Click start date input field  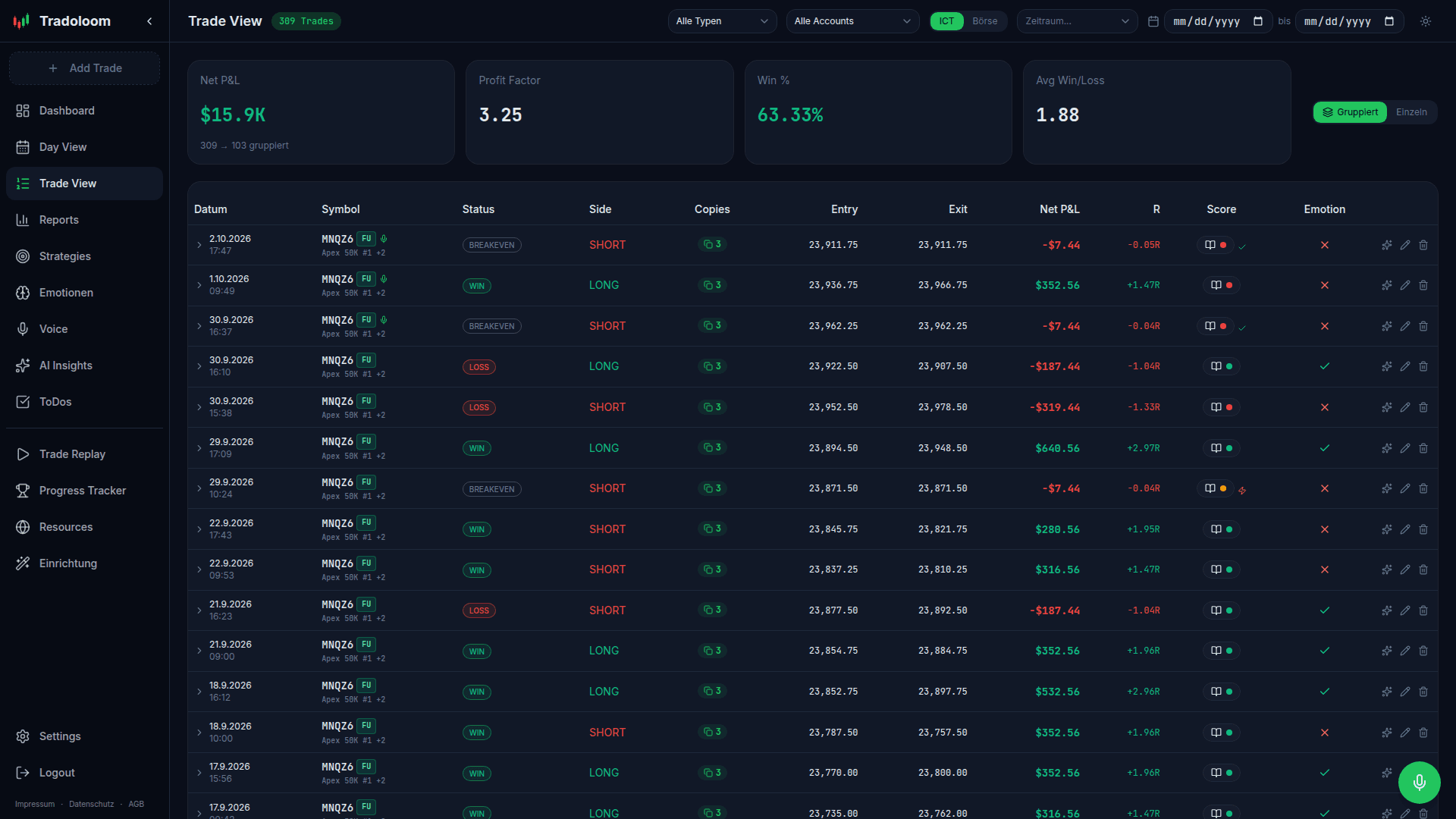(x=1218, y=21)
